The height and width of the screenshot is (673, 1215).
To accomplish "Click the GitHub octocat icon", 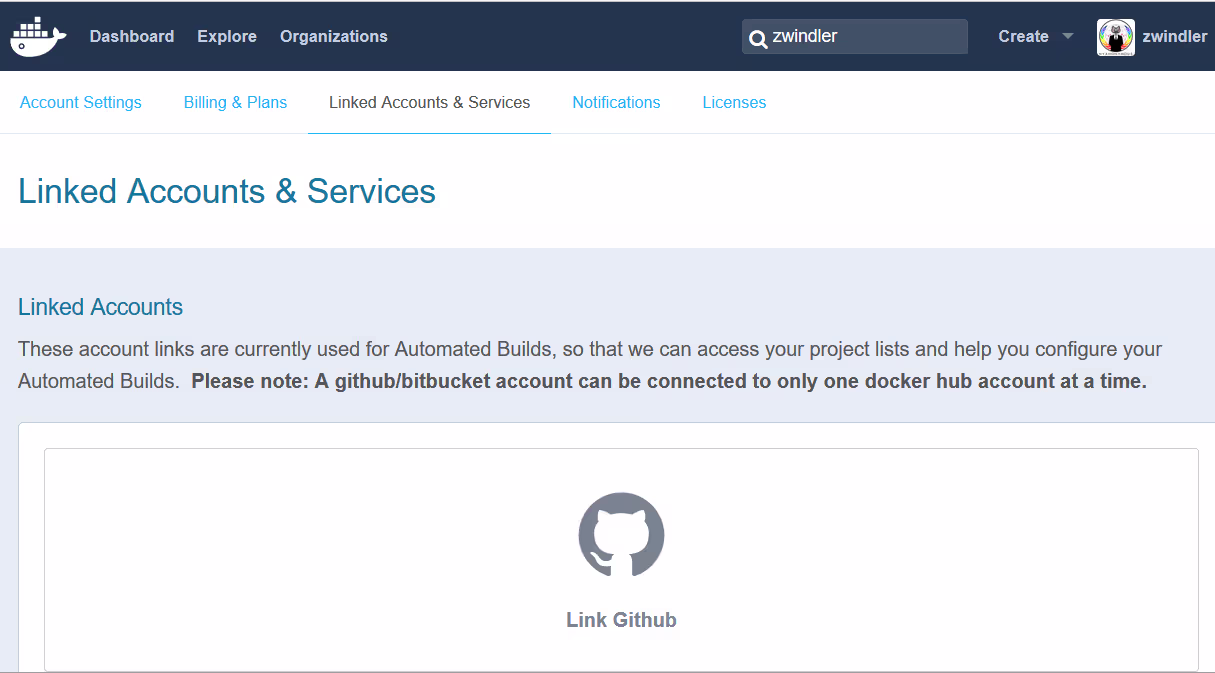I will (x=621, y=534).
